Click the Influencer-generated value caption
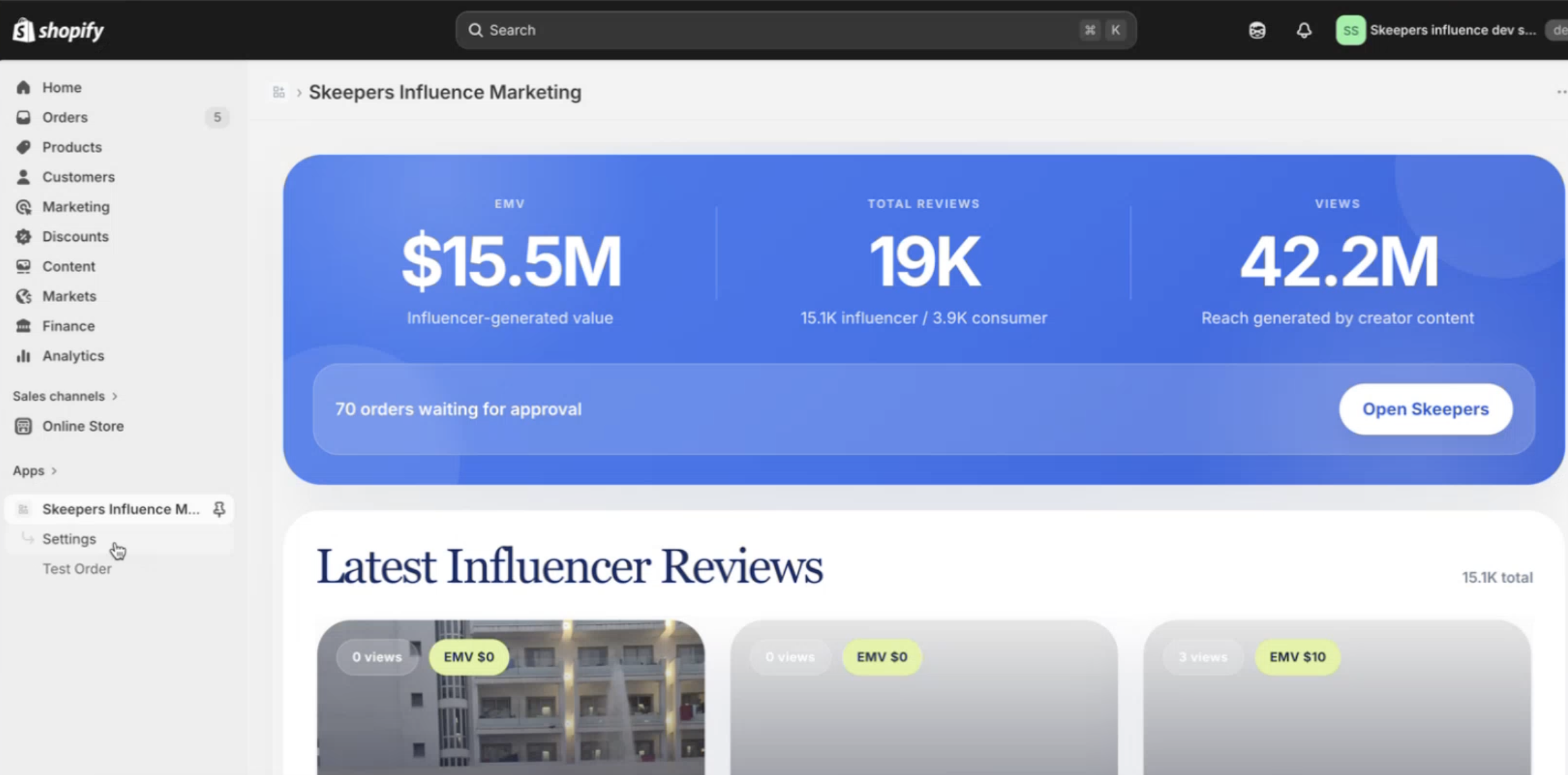The width and height of the screenshot is (1568, 775). [510, 317]
